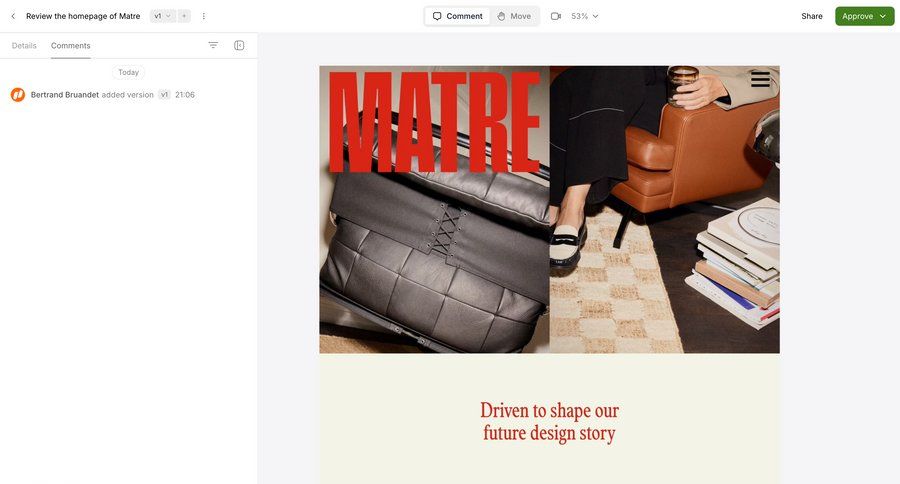Click the 'Review the homepage of Matre' title
This screenshot has width=900, height=484.
pyautogui.click(x=83, y=16)
